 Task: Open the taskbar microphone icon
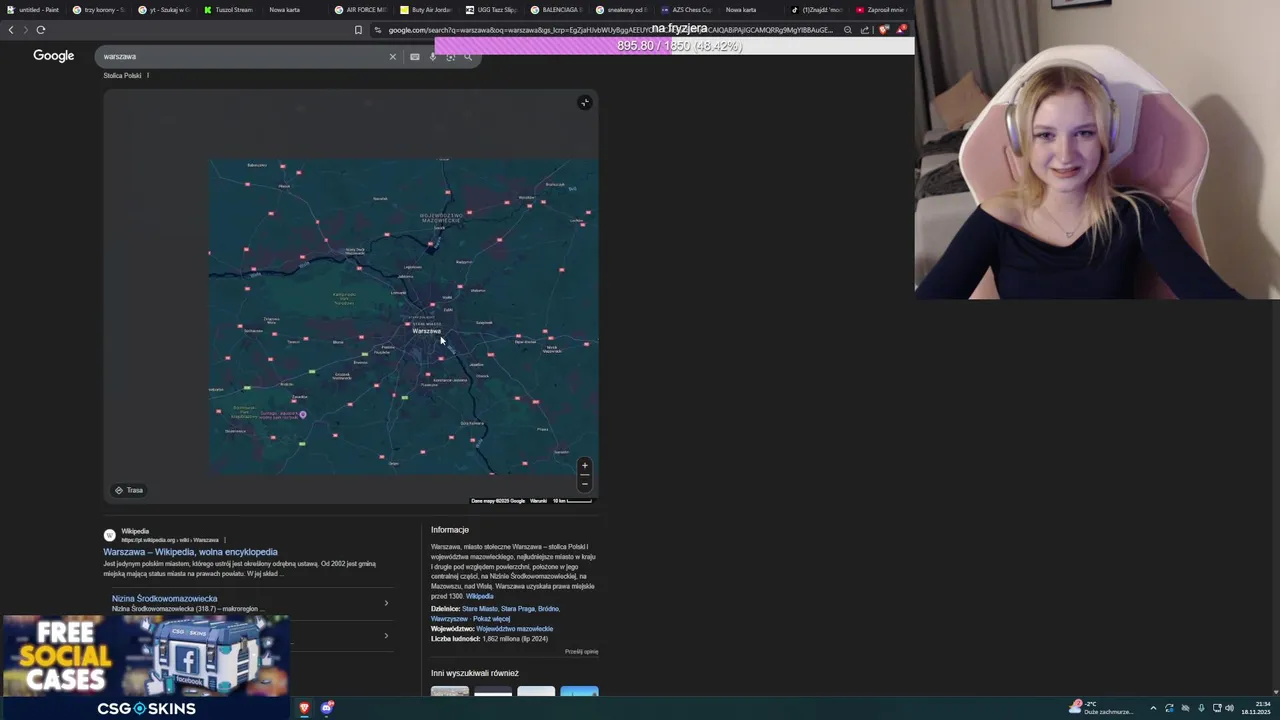1201,708
